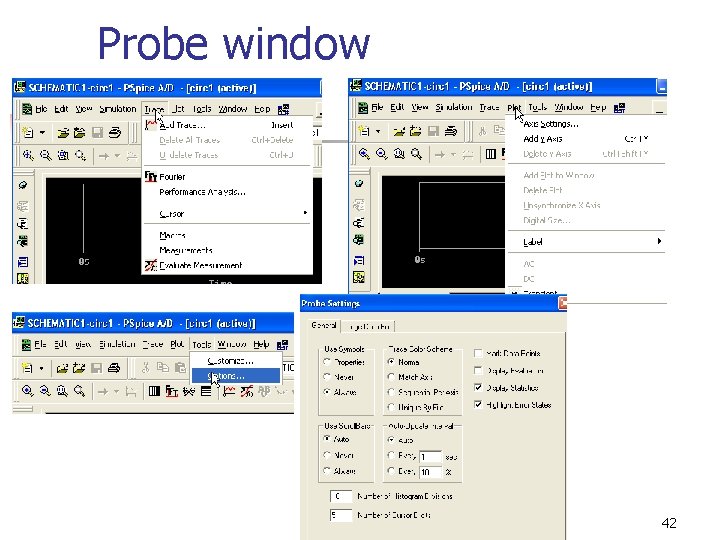
Task: Choose Performance Analysis... in Trace menu
Action: tap(227, 192)
